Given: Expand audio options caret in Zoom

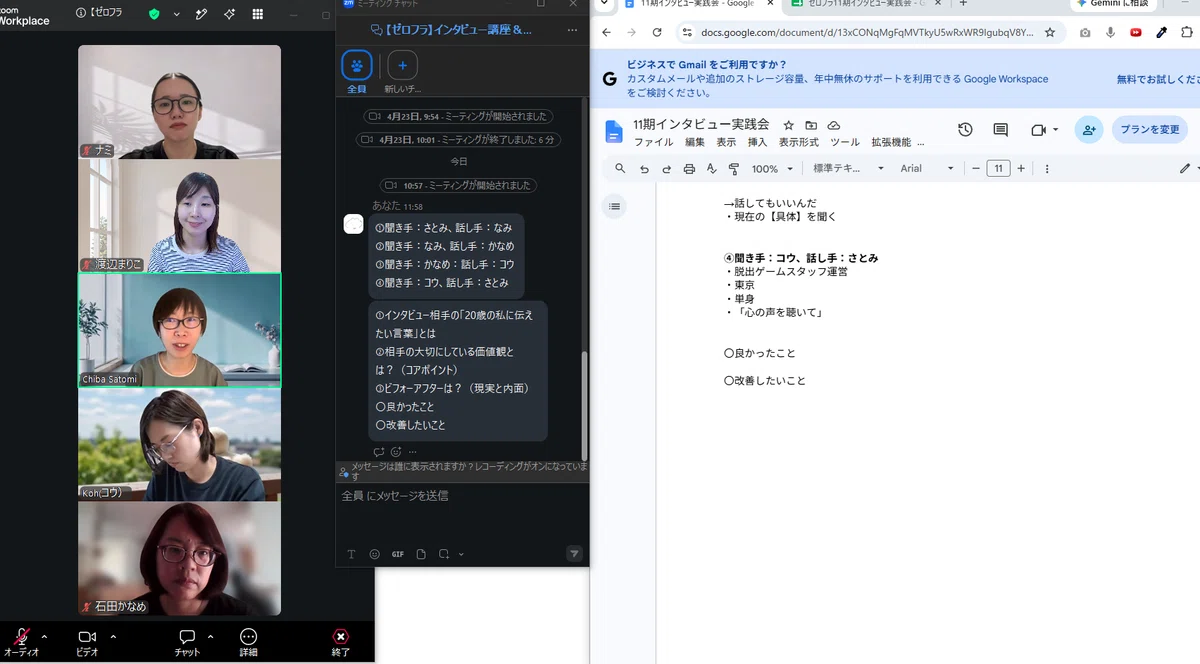Looking at the screenshot, I should 44,636.
